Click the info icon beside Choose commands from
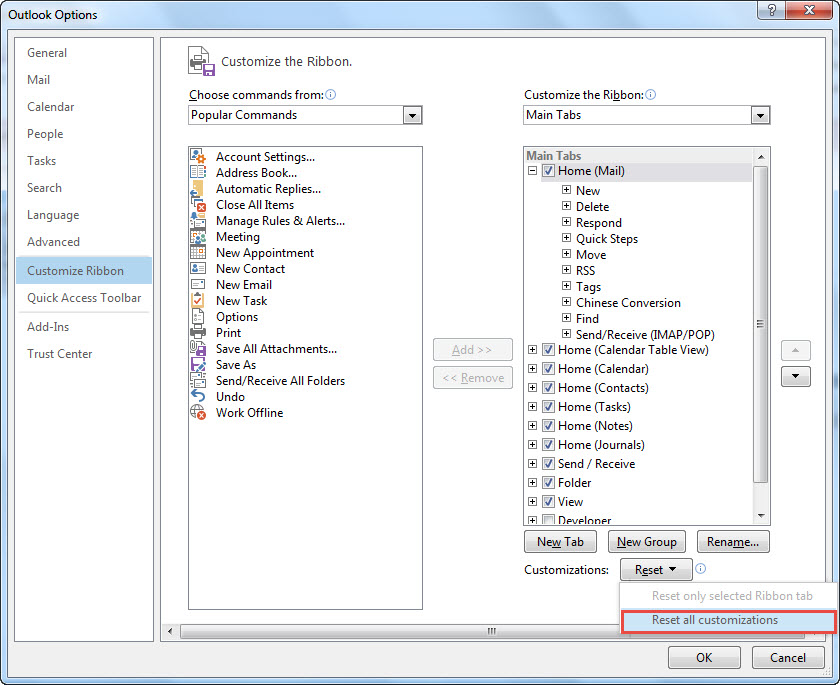840x685 pixels. tap(331, 95)
